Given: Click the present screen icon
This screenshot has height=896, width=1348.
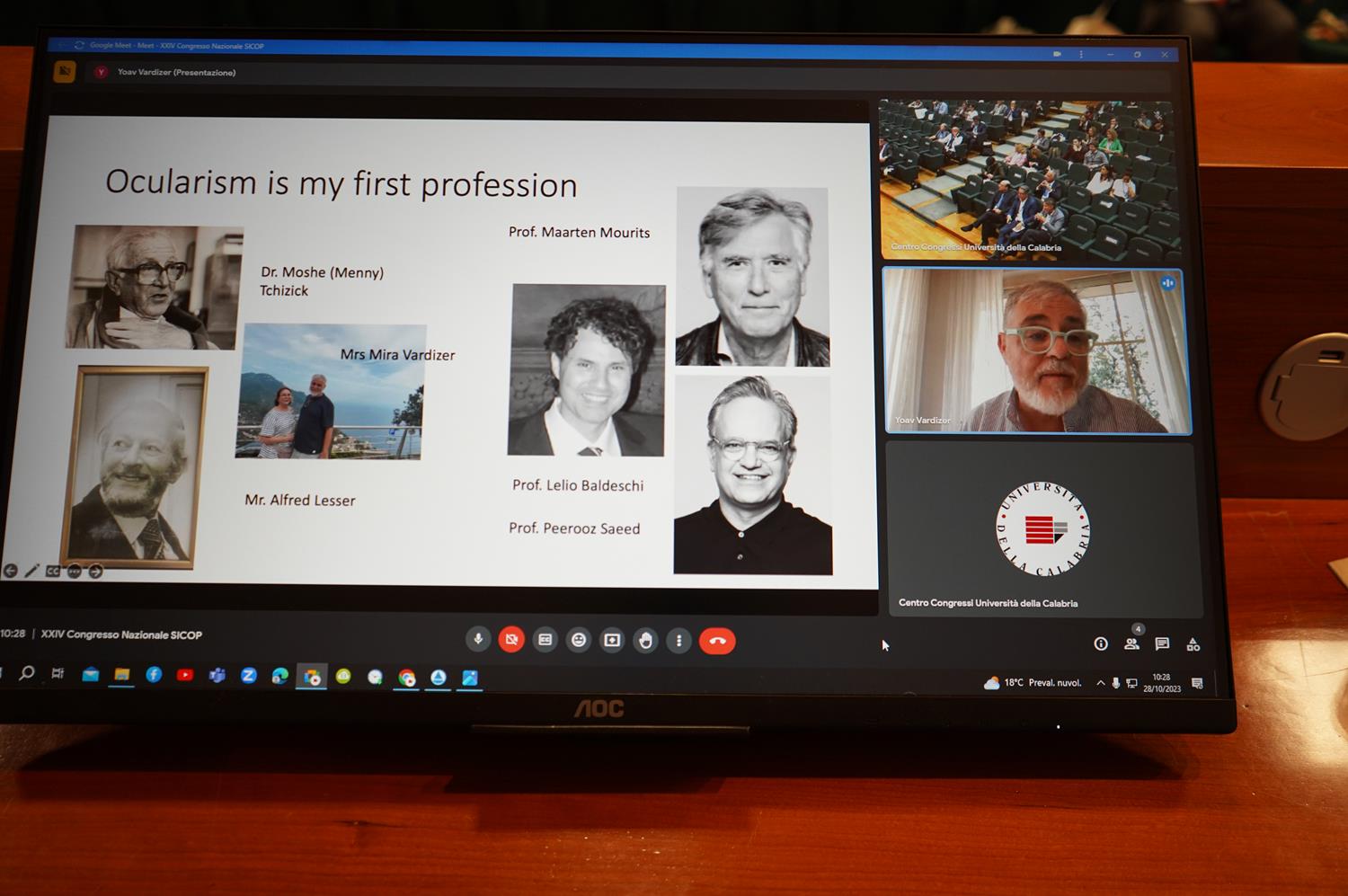Looking at the screenshot, I should pos(612,641).
